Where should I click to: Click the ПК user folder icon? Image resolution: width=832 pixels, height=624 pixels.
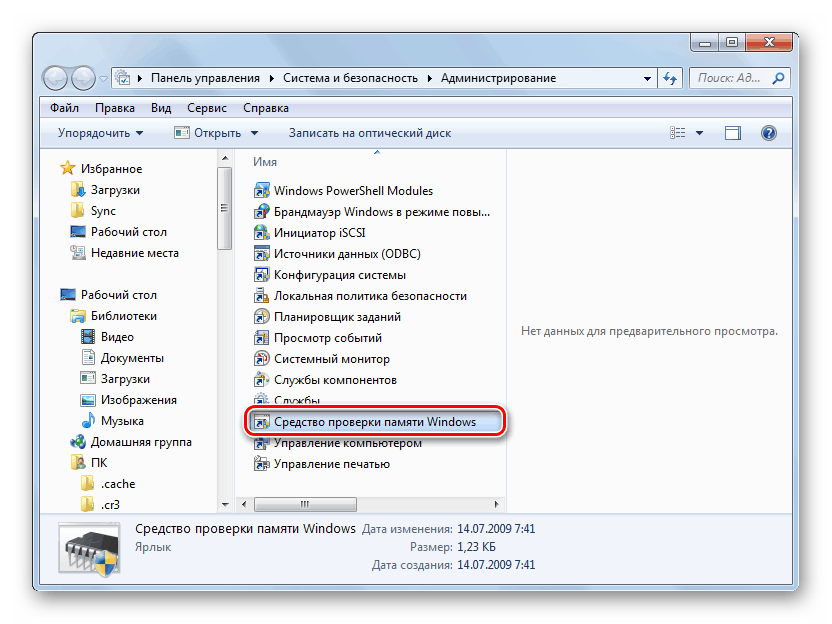[x=77, y=463]
